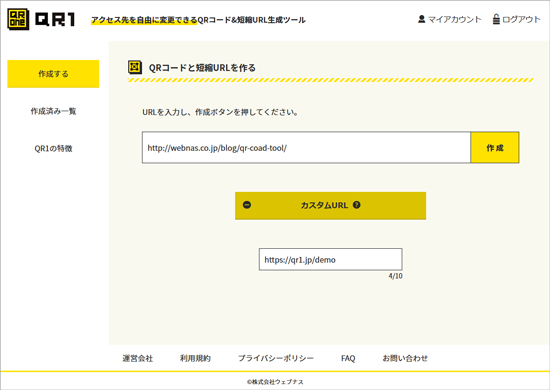Open 利用規約 footer link

tap(195, 358)
